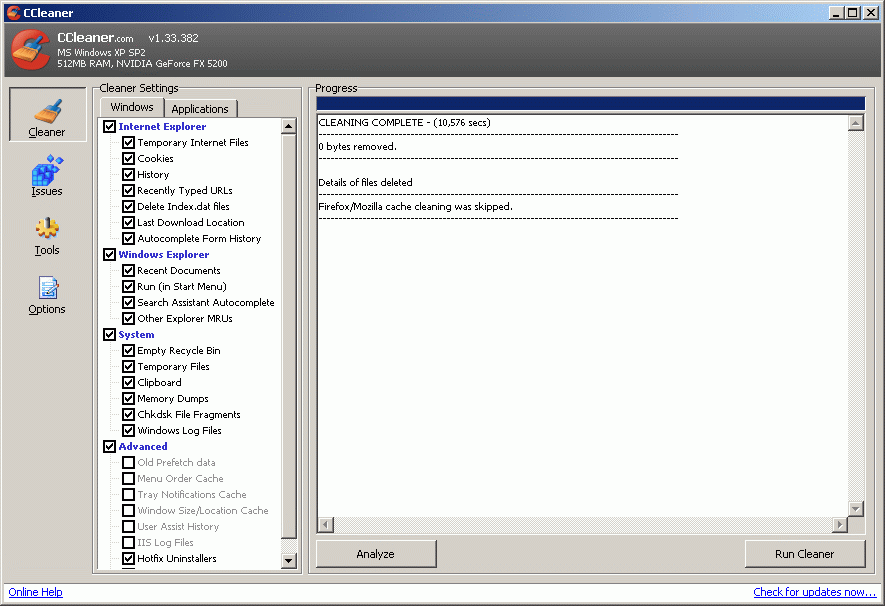Enable Old Prefetch data
Viewport: 885px width, 606px height.
pyautogui.click(x=129, y=462)
